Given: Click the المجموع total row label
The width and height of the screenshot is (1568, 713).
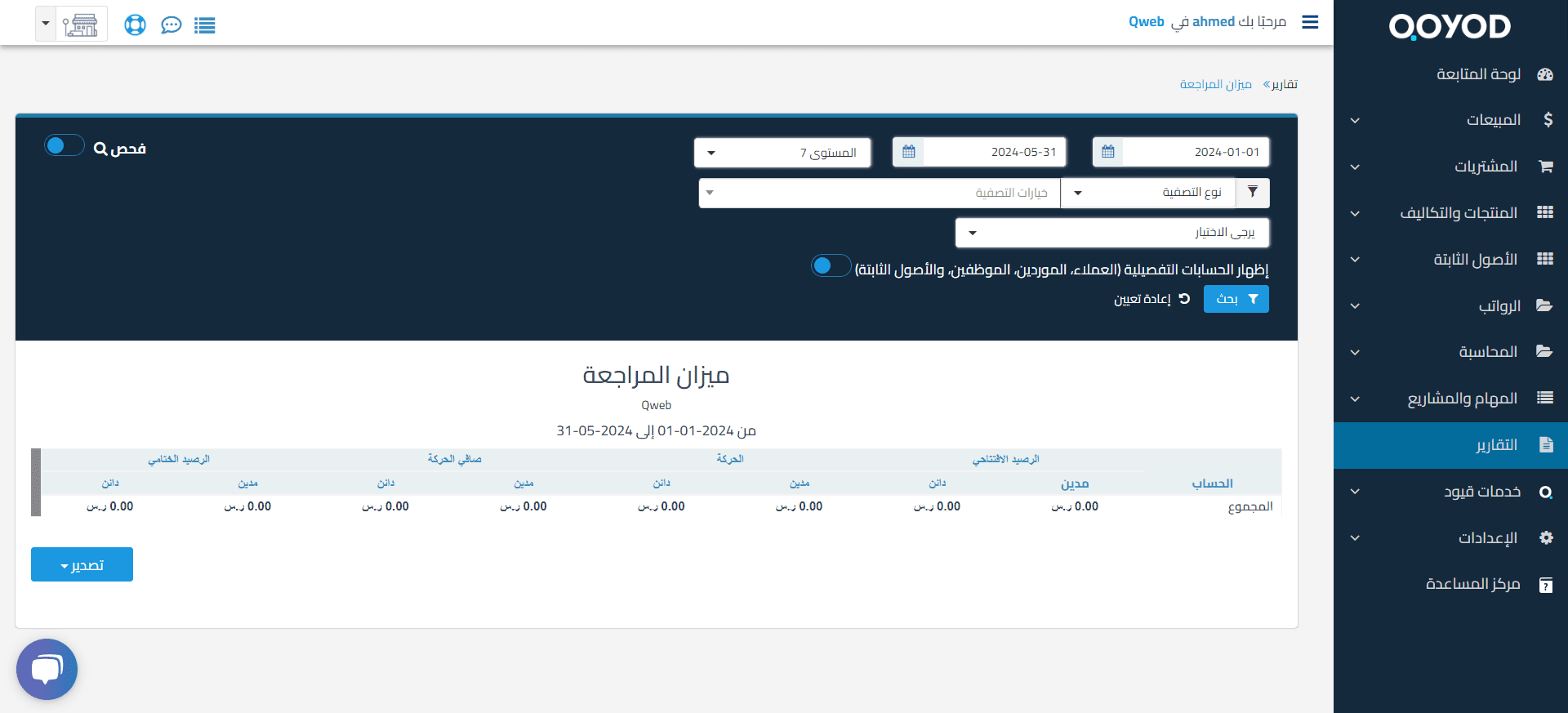Looking at the screenshot, I should click(x=1250, y=506).
